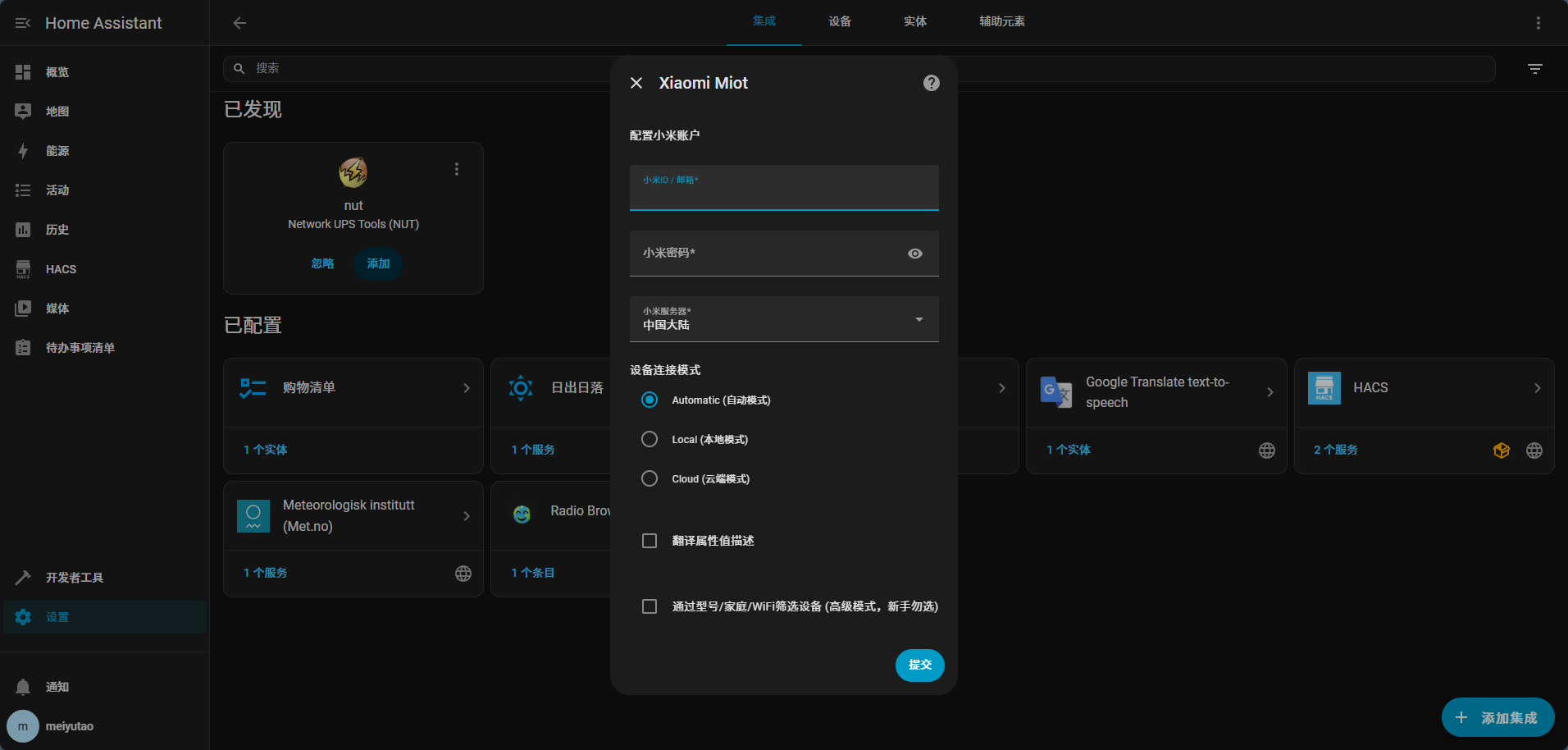Open the HACS sidebar icon
Image resolution: width=1568 pixels, height=750 pixels.
point(23,269)
